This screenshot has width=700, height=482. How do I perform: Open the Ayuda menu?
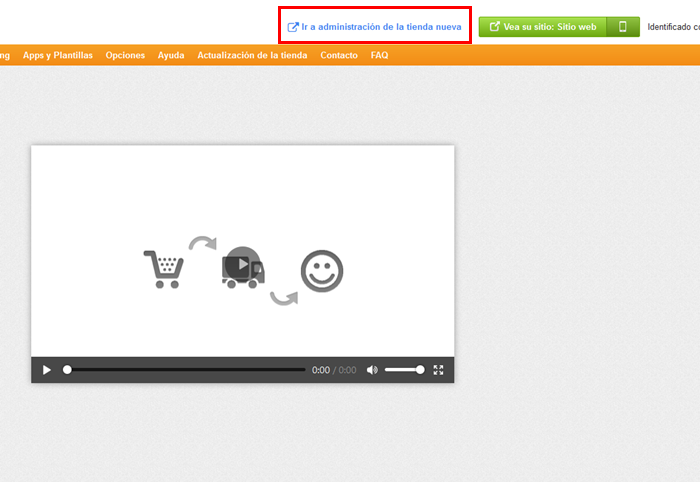tap(171, 55)
